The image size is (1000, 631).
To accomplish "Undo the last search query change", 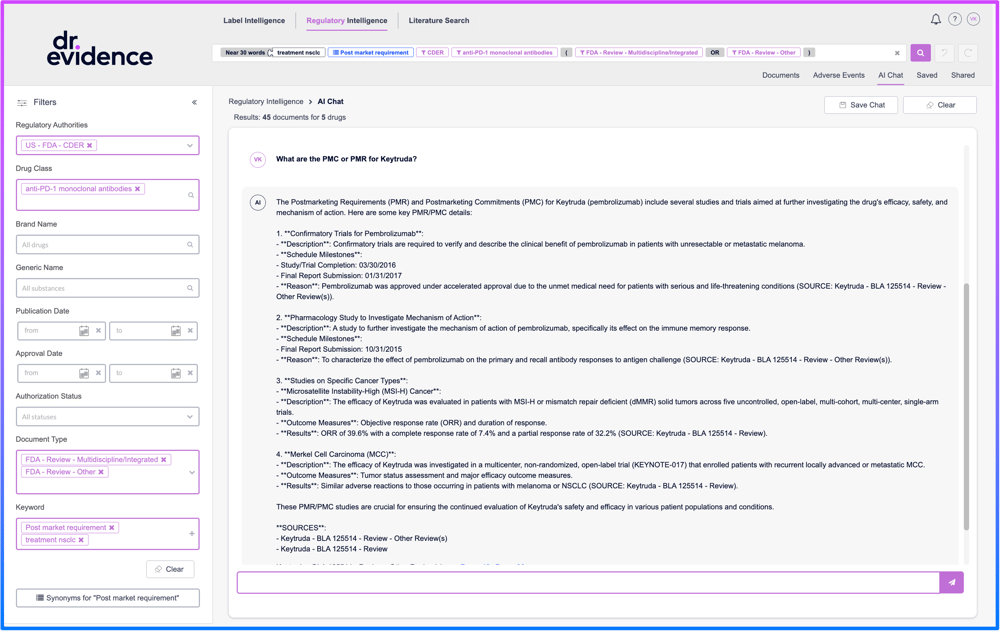I will pos(945,53).
